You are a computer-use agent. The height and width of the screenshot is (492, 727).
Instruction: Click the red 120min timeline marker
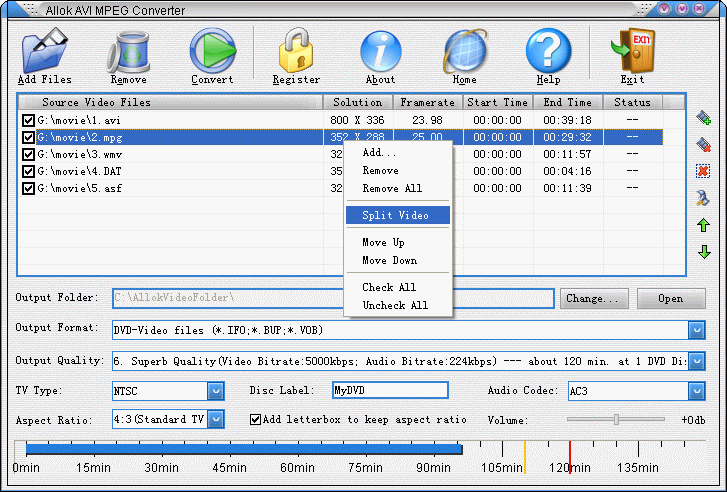pyautogui.click(x=570, y=457)
